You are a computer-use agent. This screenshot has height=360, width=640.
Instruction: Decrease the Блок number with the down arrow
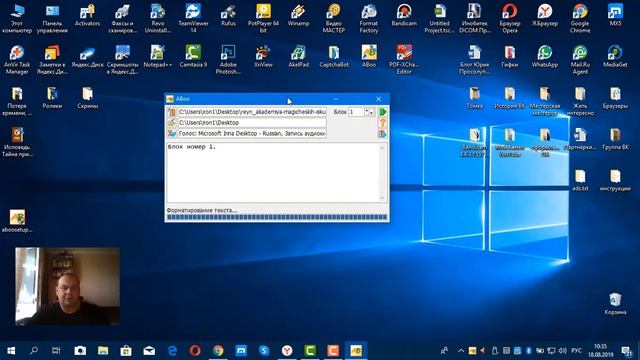[371, 113]
